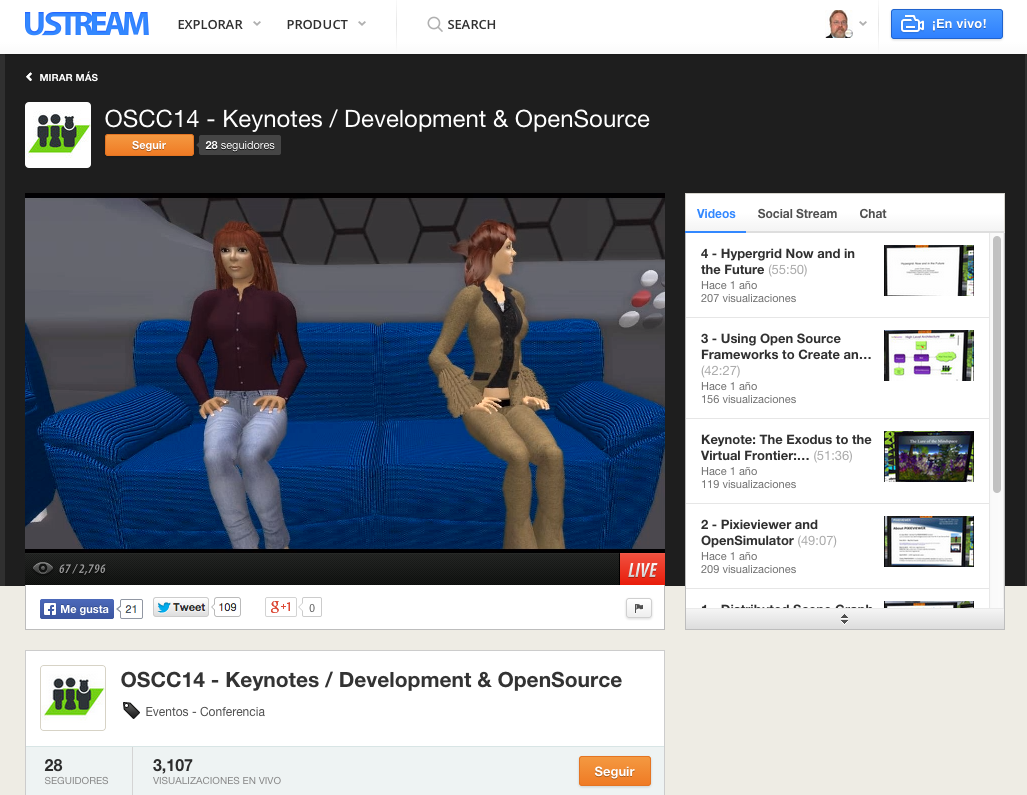Click the Exodus Keynote video thumbnail

[x=929, y=456]
